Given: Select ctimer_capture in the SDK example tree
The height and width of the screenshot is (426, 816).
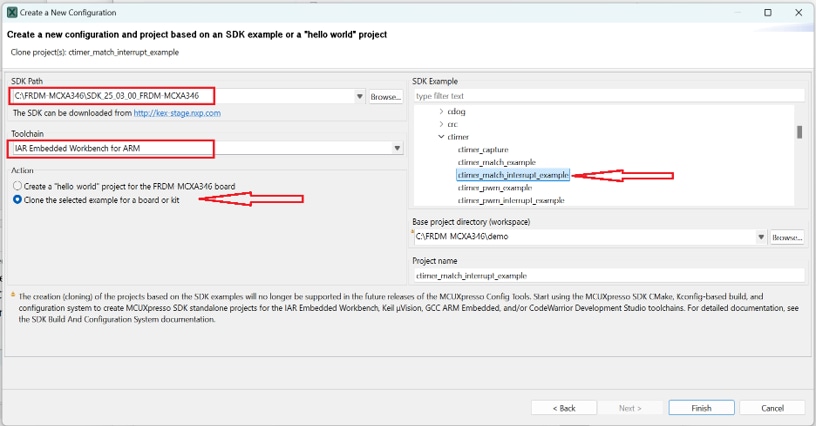Looking at the screenshot, I should [483, 149].
